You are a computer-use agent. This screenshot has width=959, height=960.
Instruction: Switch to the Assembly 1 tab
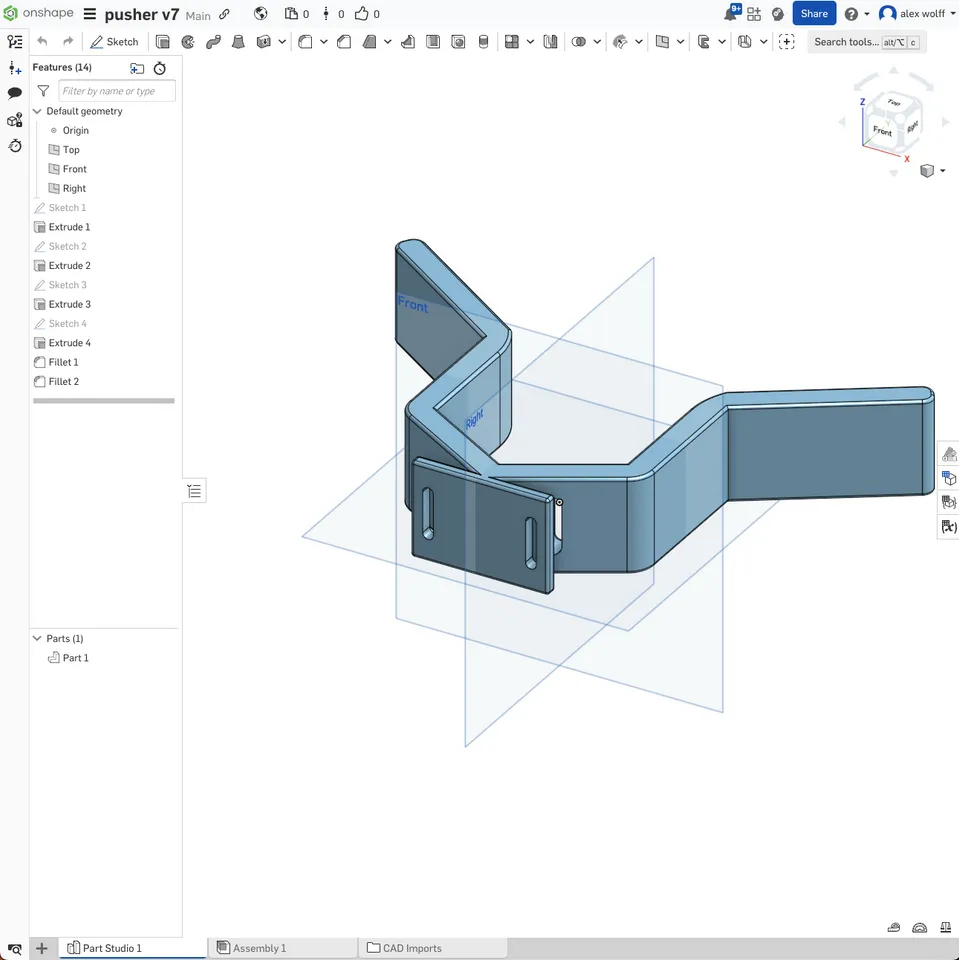coord(259,948)
